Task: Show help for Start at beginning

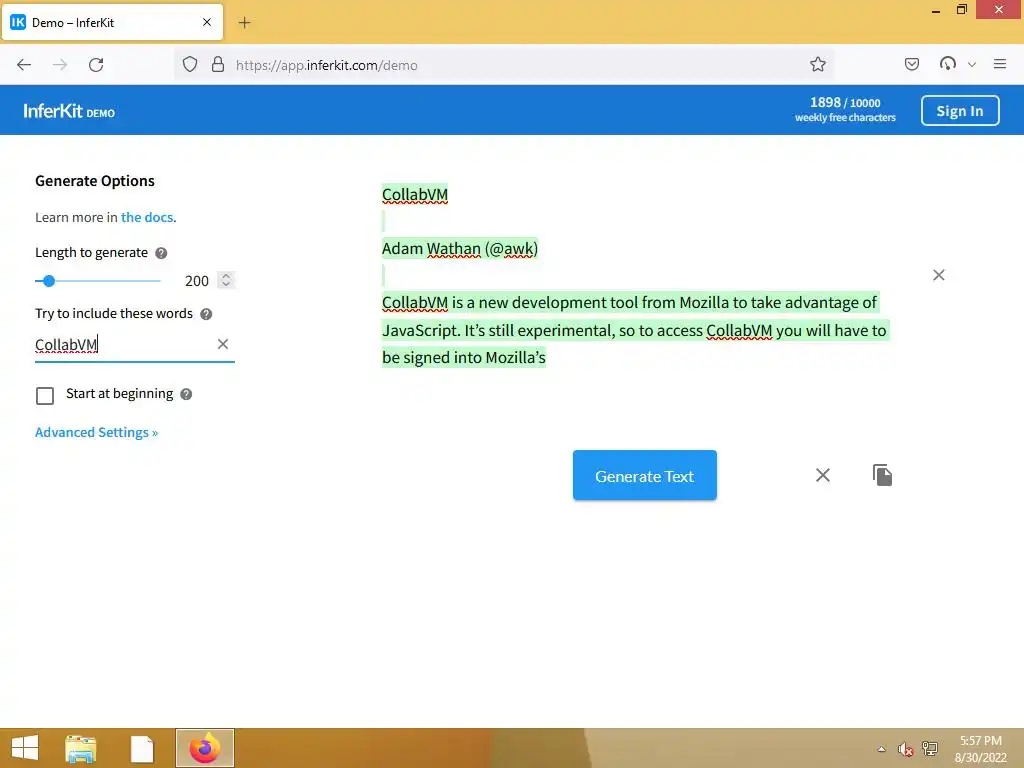Action: (186, 394)
